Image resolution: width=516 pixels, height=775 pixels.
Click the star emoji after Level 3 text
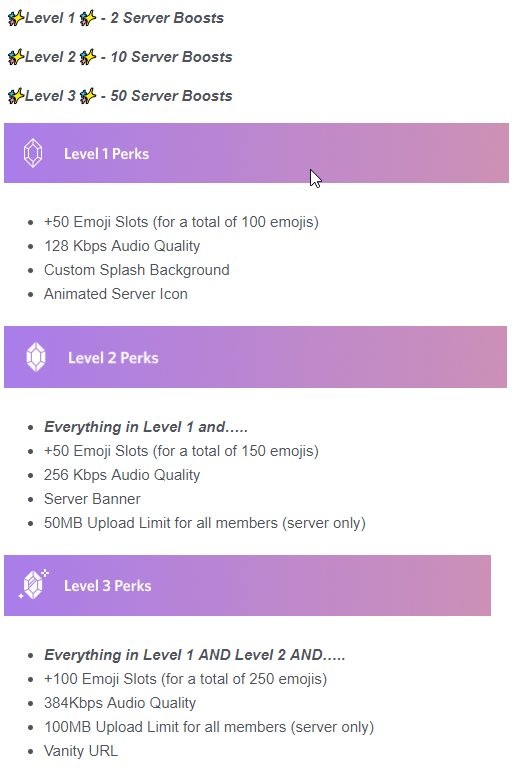tap(88, 96)
